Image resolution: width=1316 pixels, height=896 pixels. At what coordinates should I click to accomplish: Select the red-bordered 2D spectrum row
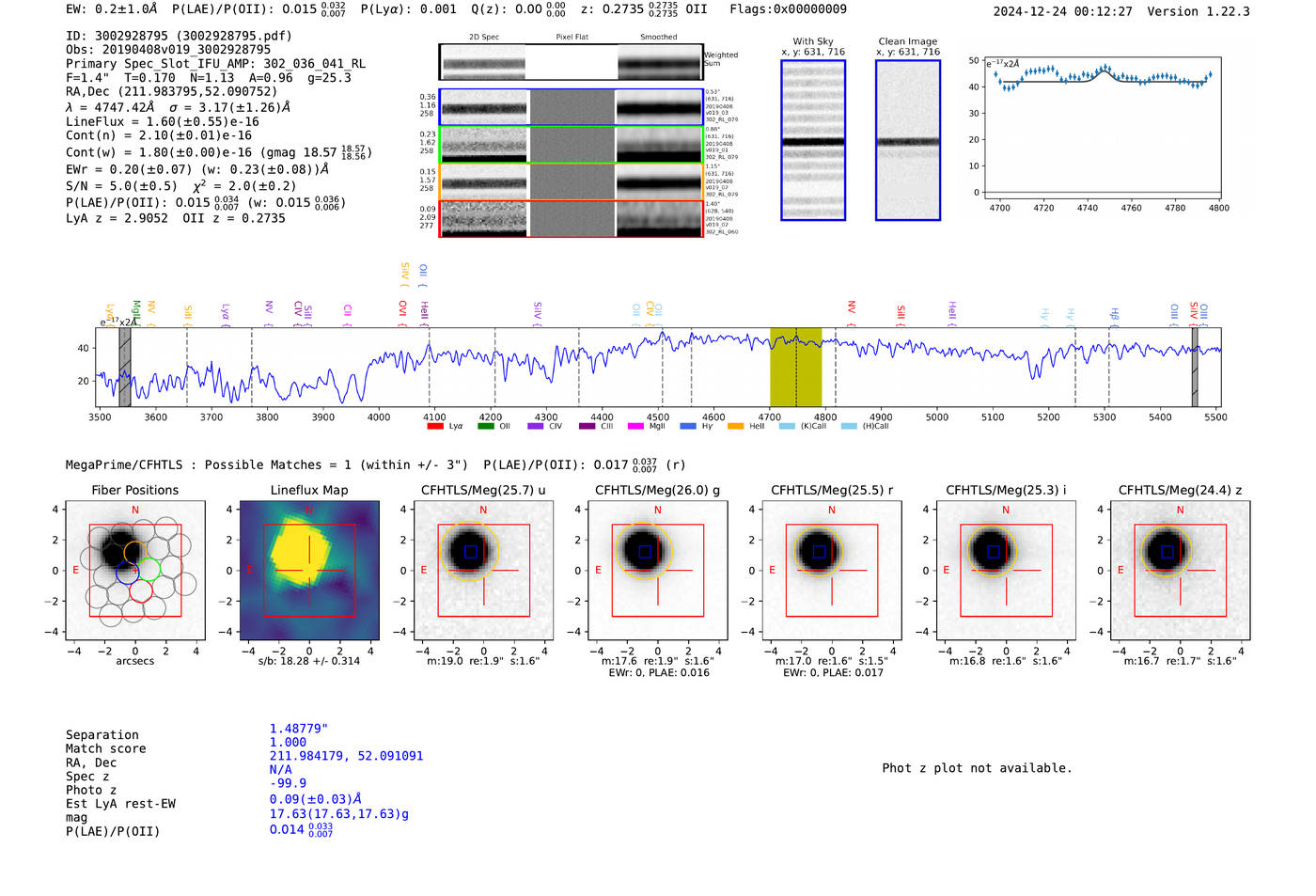coord(572,218)
